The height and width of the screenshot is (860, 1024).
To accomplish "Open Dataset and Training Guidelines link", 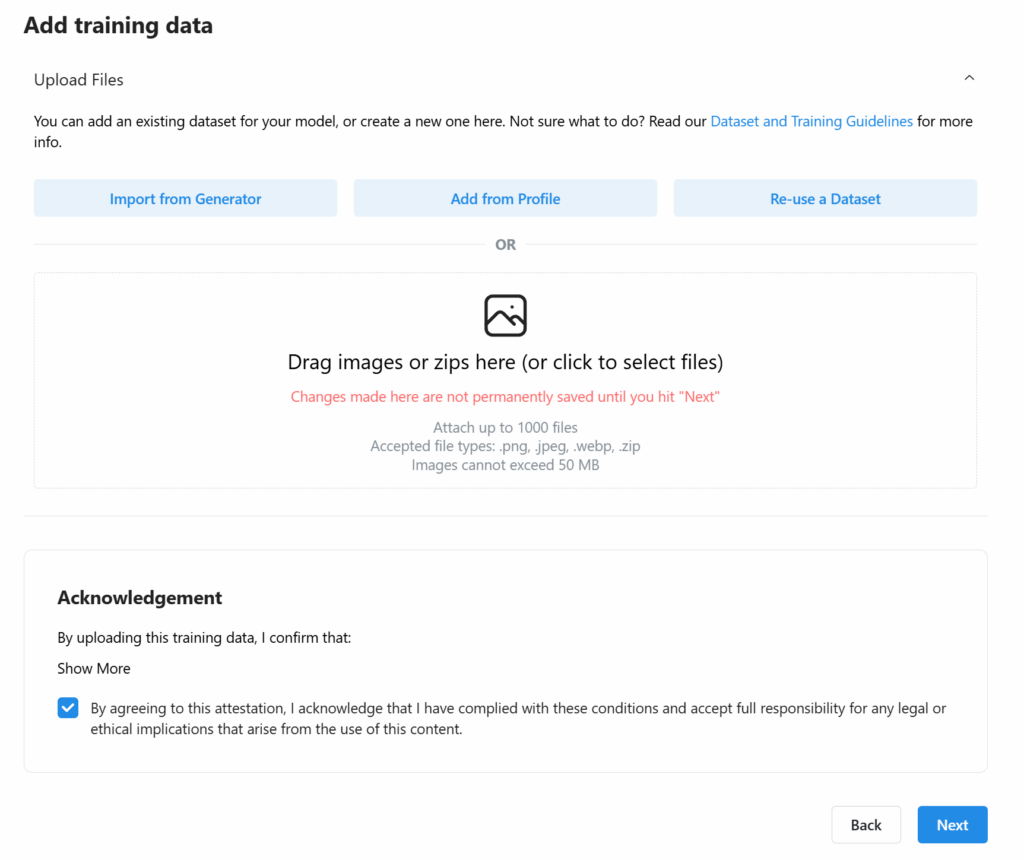I will point(811,121).
